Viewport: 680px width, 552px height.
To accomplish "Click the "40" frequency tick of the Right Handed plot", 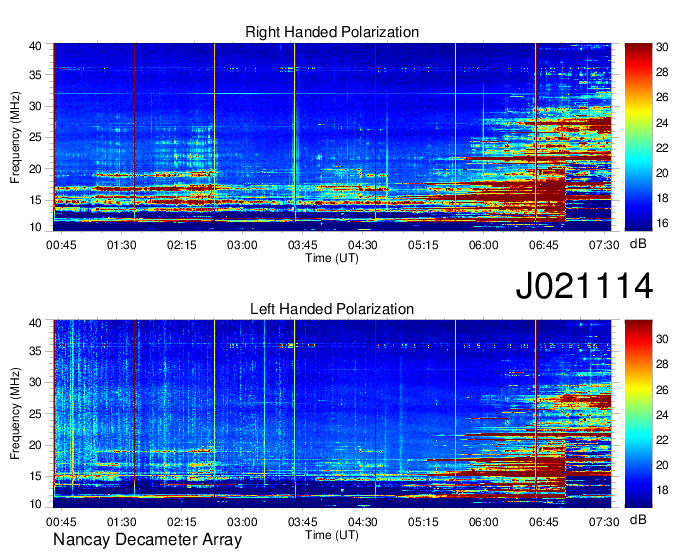I will pos(35,46).
